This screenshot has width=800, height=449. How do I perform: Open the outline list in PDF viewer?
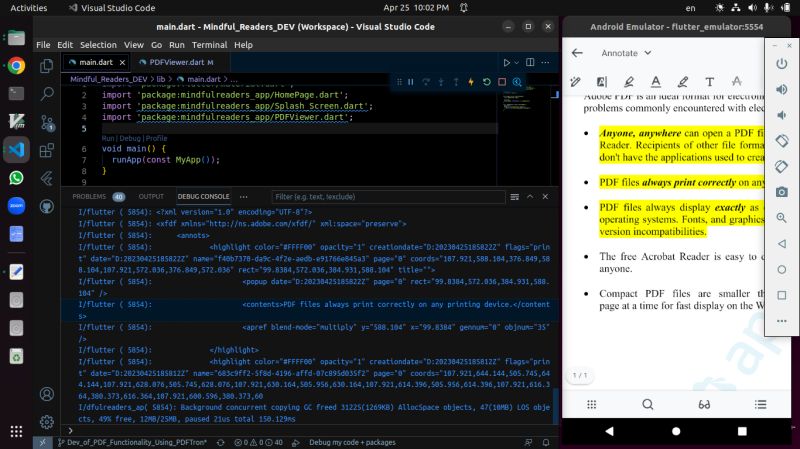(760, 405)
